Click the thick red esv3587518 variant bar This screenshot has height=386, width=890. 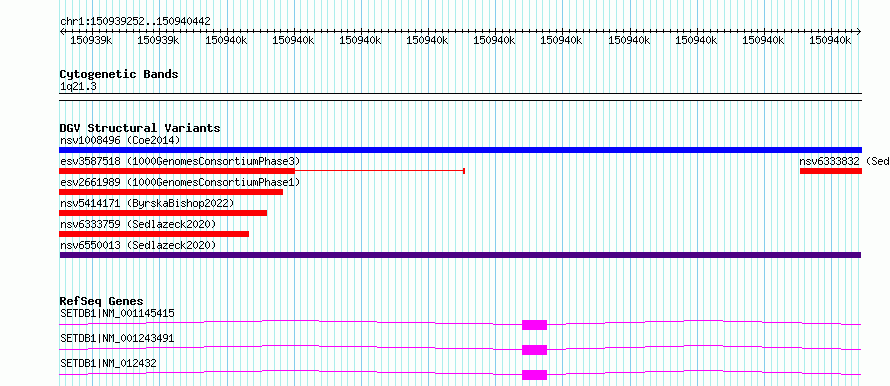click(177, 171)
